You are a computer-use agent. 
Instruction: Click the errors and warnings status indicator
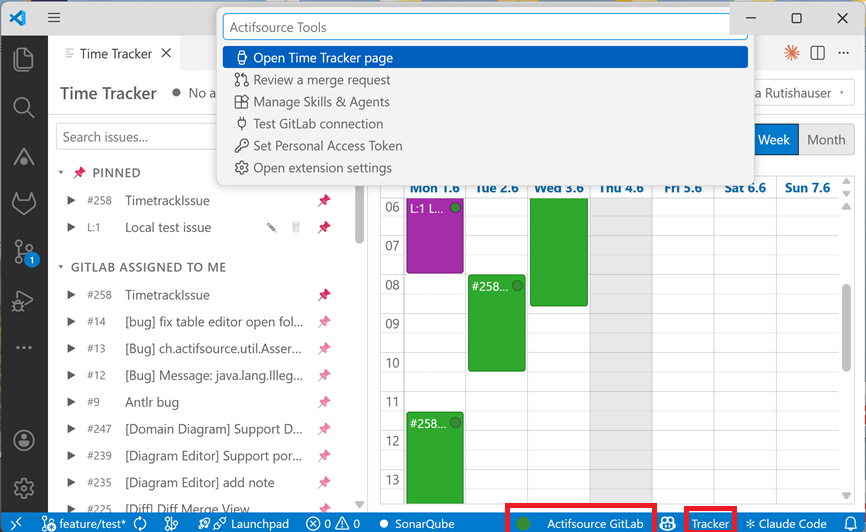pos(333,523)
